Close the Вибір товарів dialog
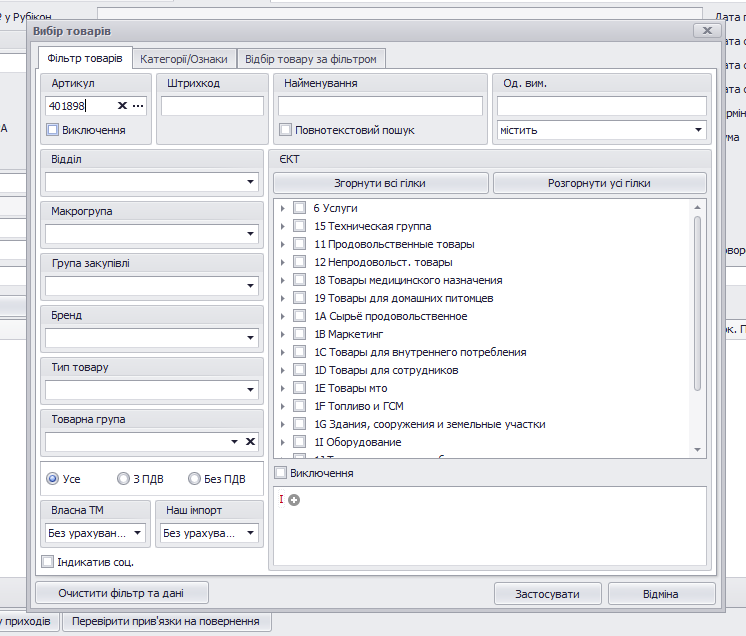The width and height of the screenshot is (746, 636). click(707, 30)
